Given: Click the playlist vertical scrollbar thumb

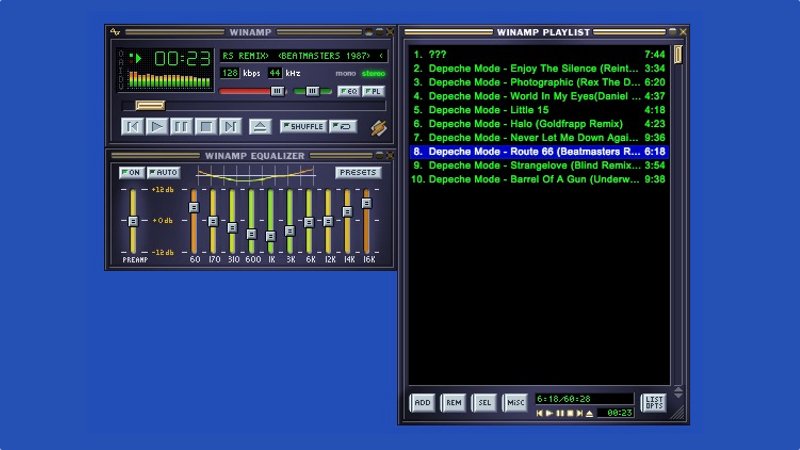Looking at the screenshot, I should 678,55.
